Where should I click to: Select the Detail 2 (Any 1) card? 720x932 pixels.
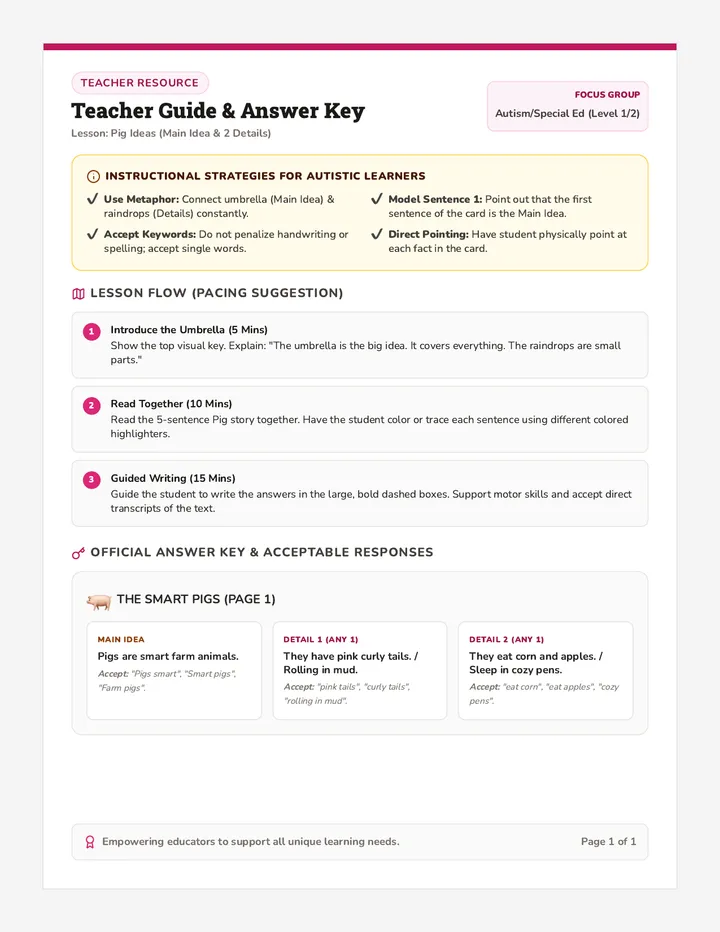545,670
